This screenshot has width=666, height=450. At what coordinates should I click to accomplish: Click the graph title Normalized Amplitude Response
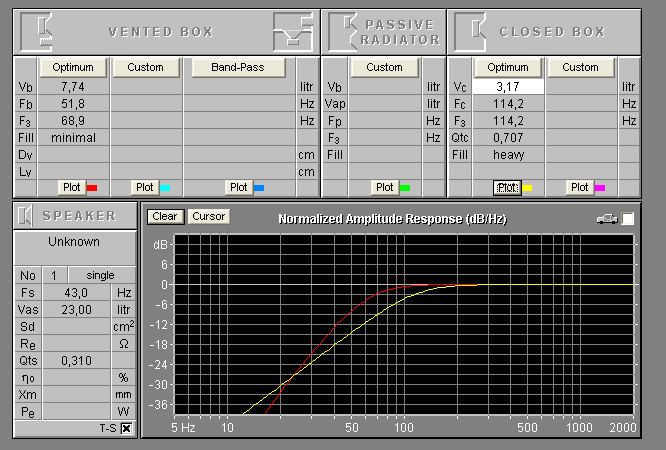[392, 219]
